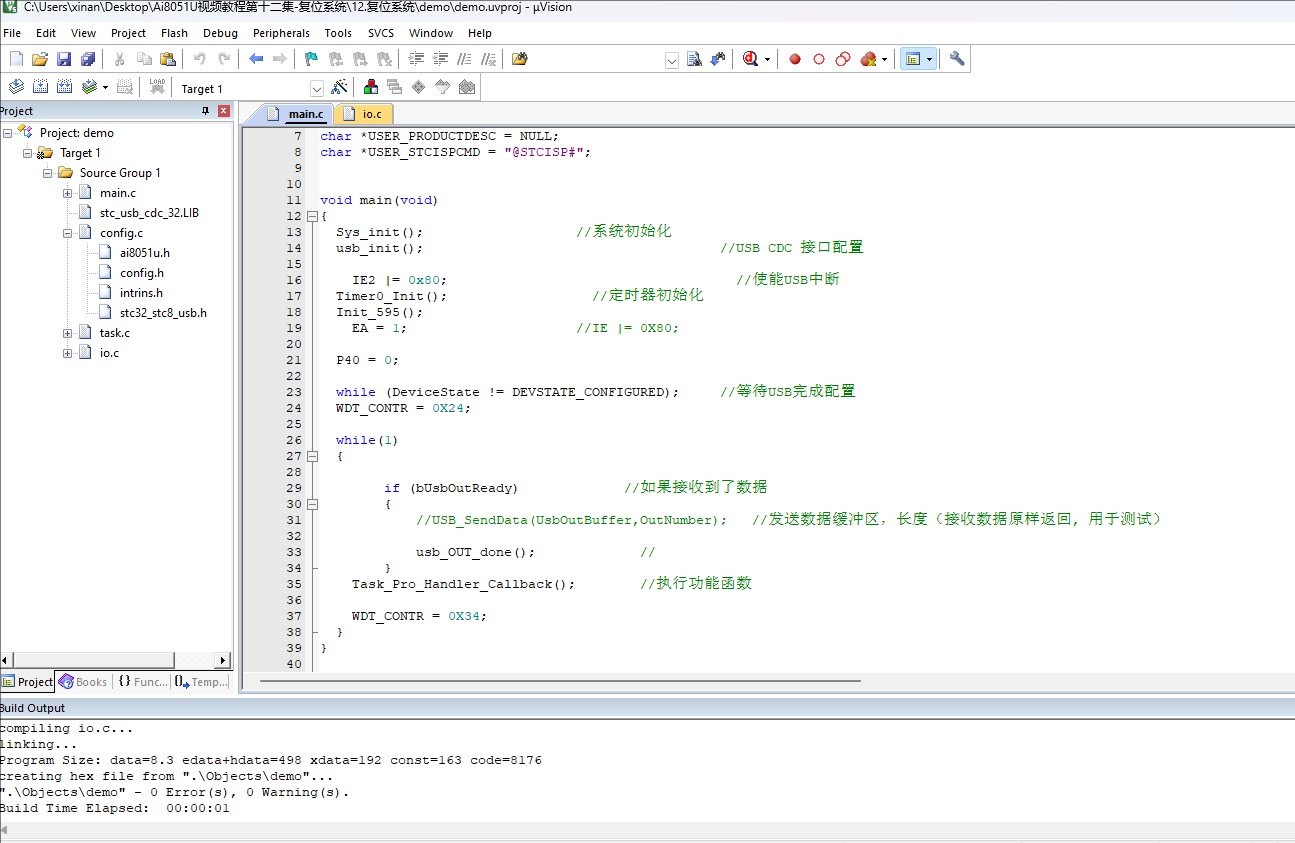This screenshot has width=1295, height=843.
Task: Toggle breakpoint with the solid red circle
Action: 795,59
